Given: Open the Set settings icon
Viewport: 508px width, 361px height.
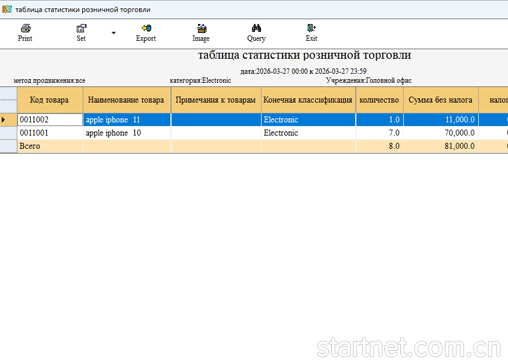Looking at the screenshot, I should pyautogui.click(x=81, y=28).
